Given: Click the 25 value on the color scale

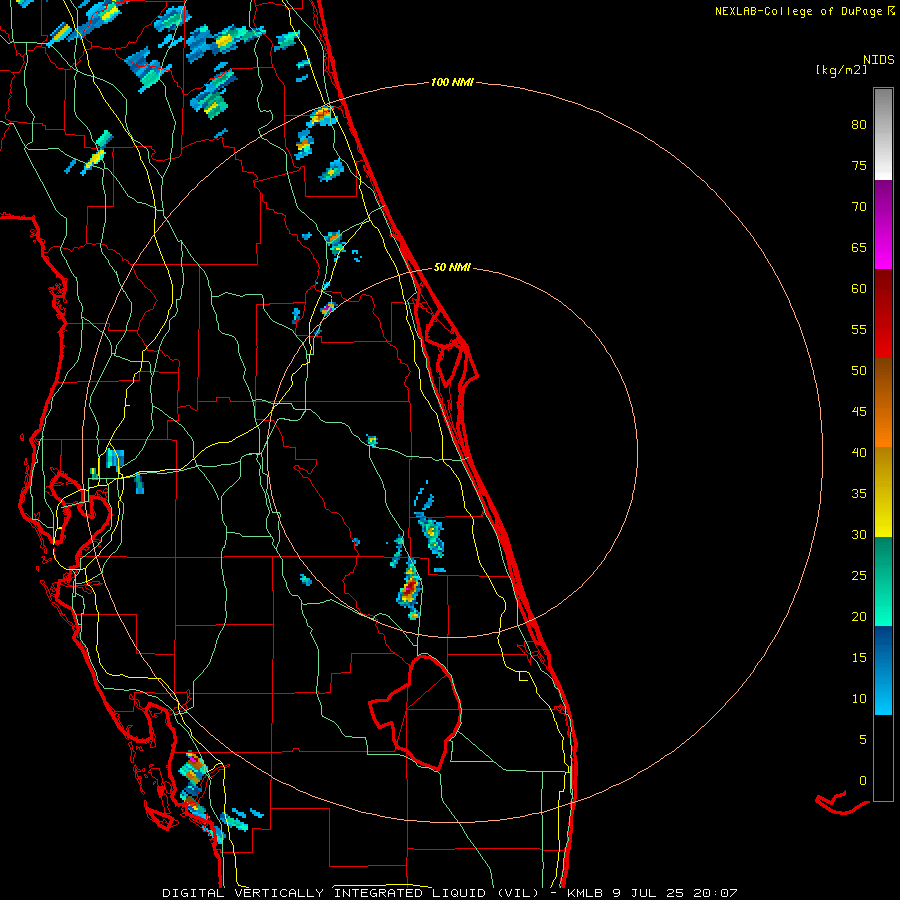Looking at the screenshot, I should (x=859, y=576).
